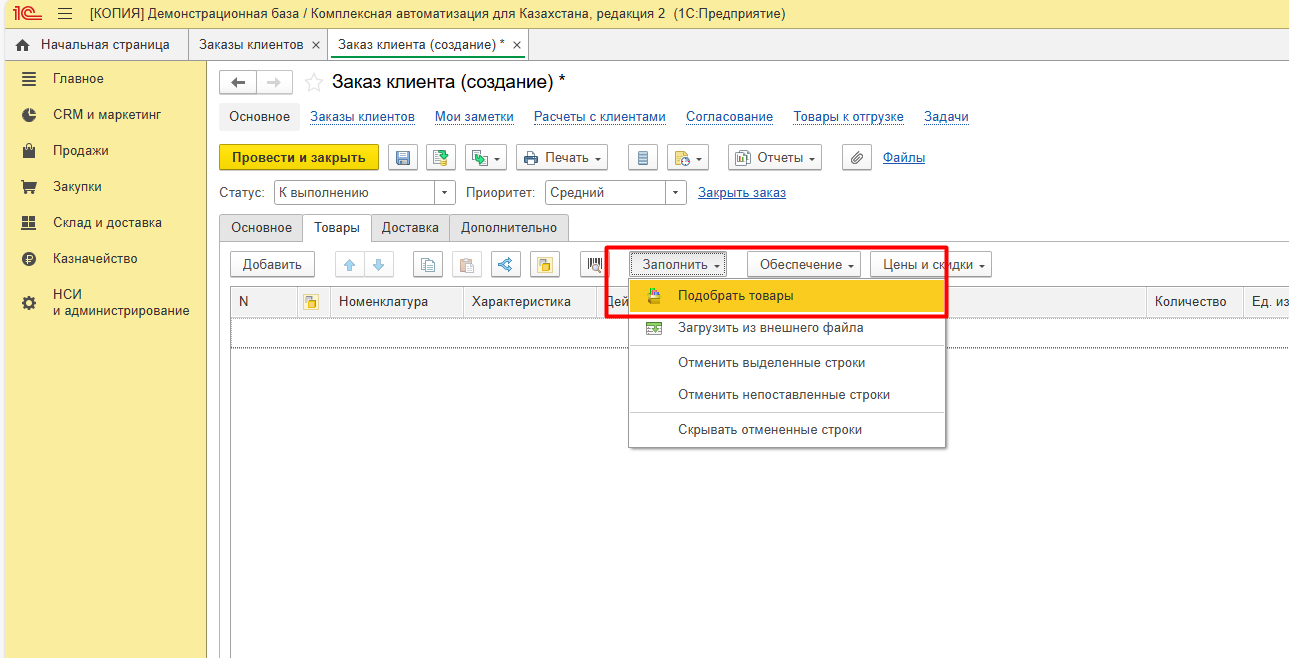The image size is (1289, 658).
Task: Move row up with arrow icon
Action: (349, 265)
